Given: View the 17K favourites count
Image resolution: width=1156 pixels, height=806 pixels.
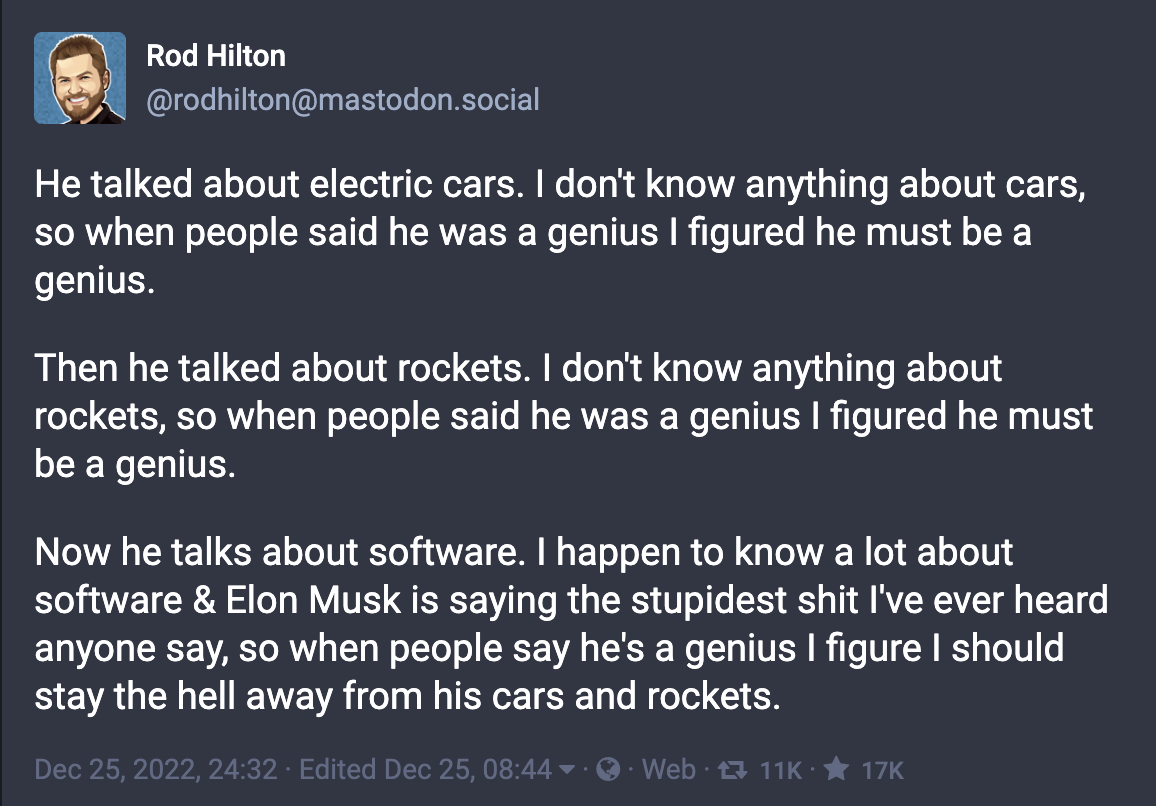Looking at the screenshot, I should pos(882,771).
